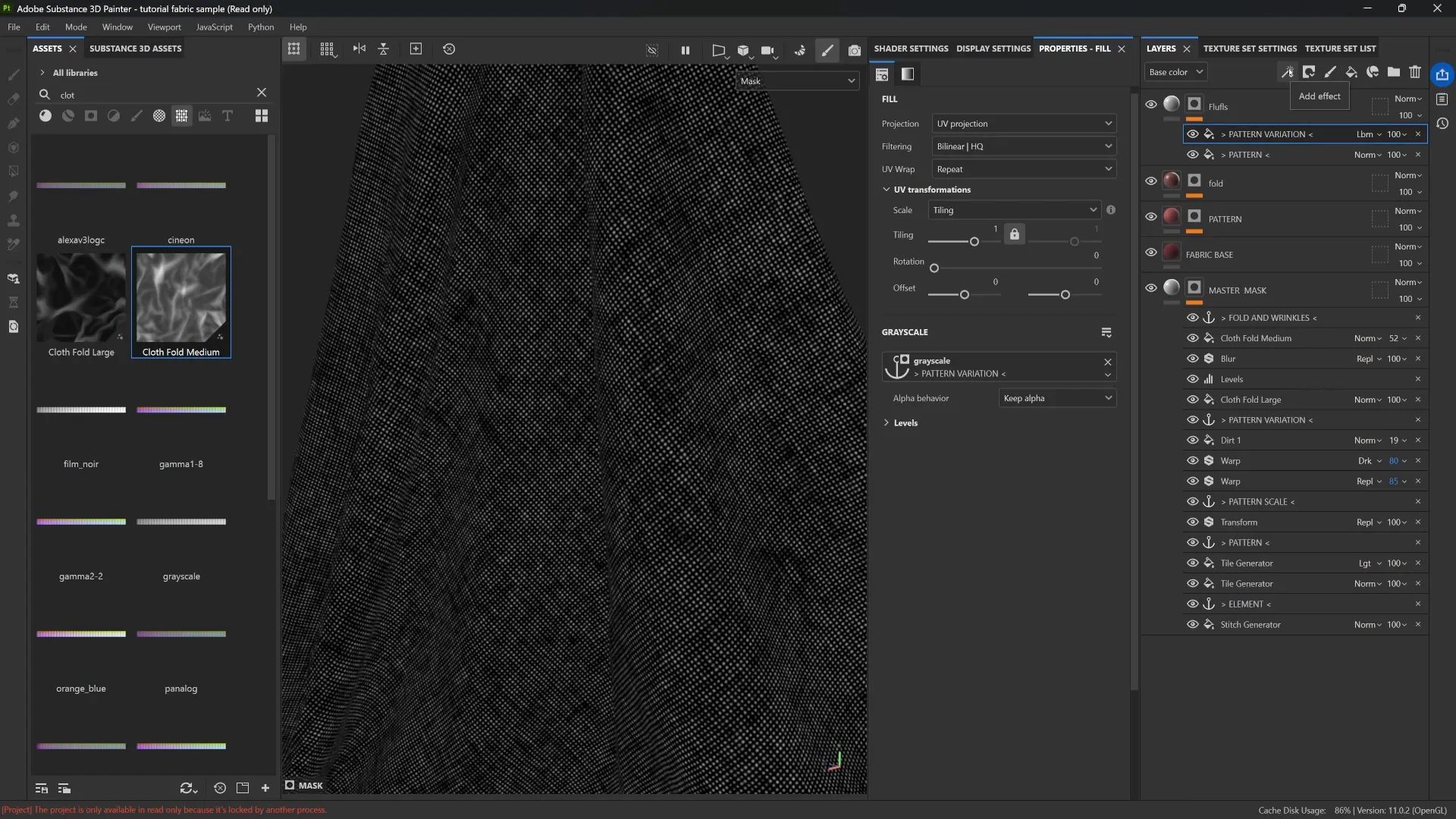1456x819 pixels.
Task: Open the Alpha behavior dropdown
Action: (x=1057, y=398)
